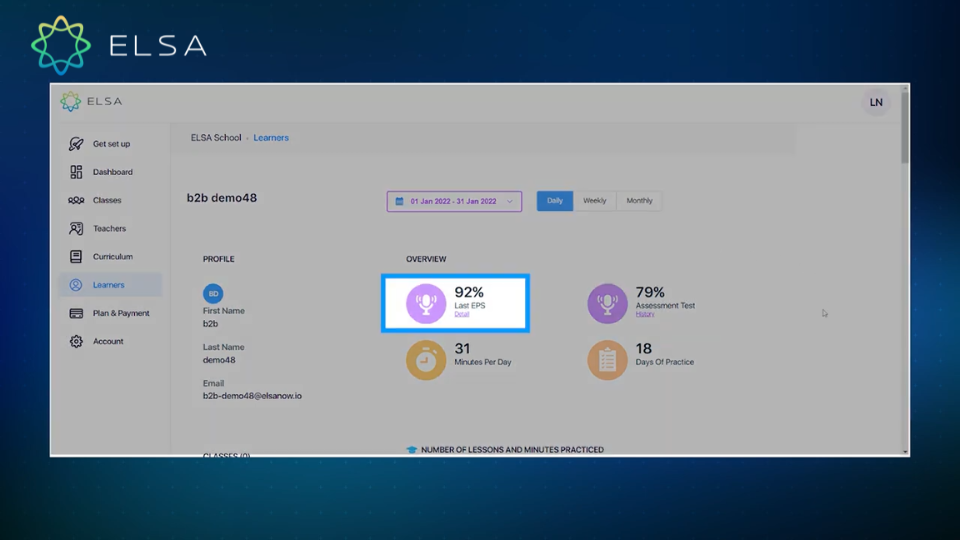Image resolution: width=960 pixels, height=540 pixels.
Task: Open Curriculum in the sidebar
Action: [x=110, y=257]
